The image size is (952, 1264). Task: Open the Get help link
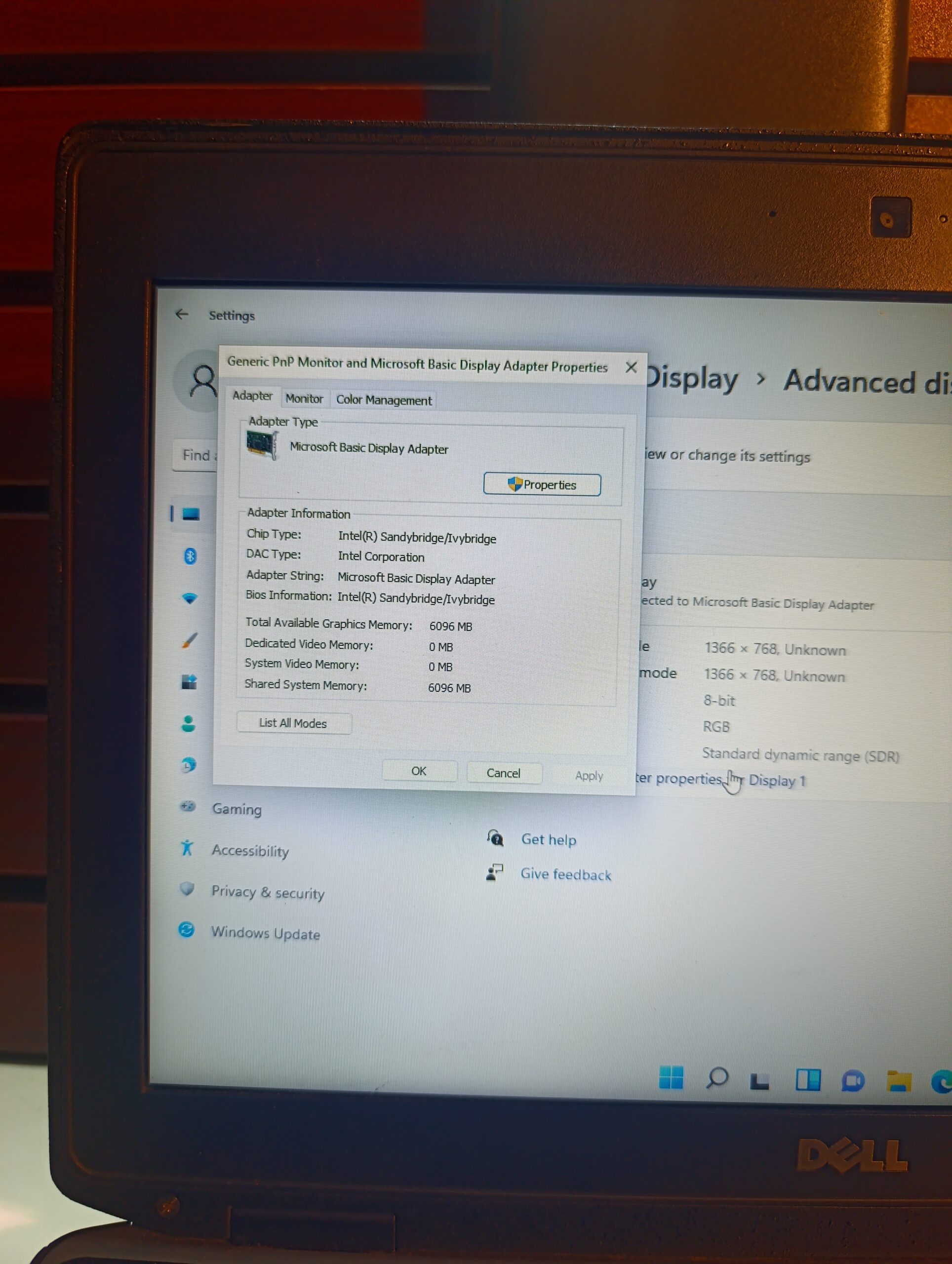coord(548,839)
